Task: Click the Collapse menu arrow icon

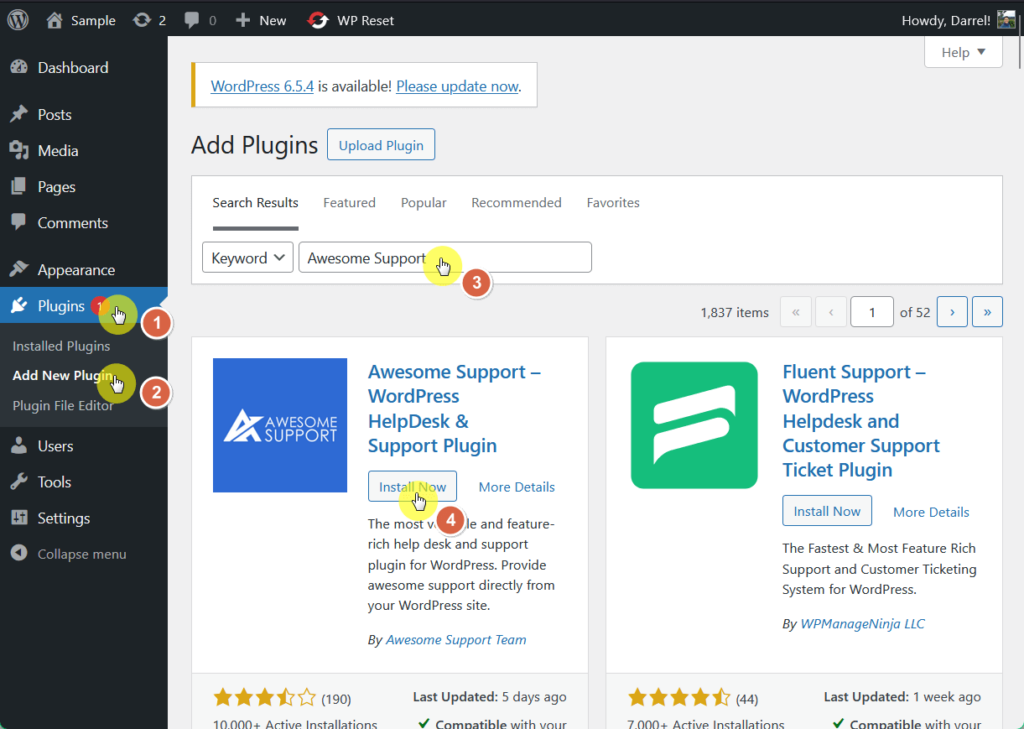Action: click(19, 553)
